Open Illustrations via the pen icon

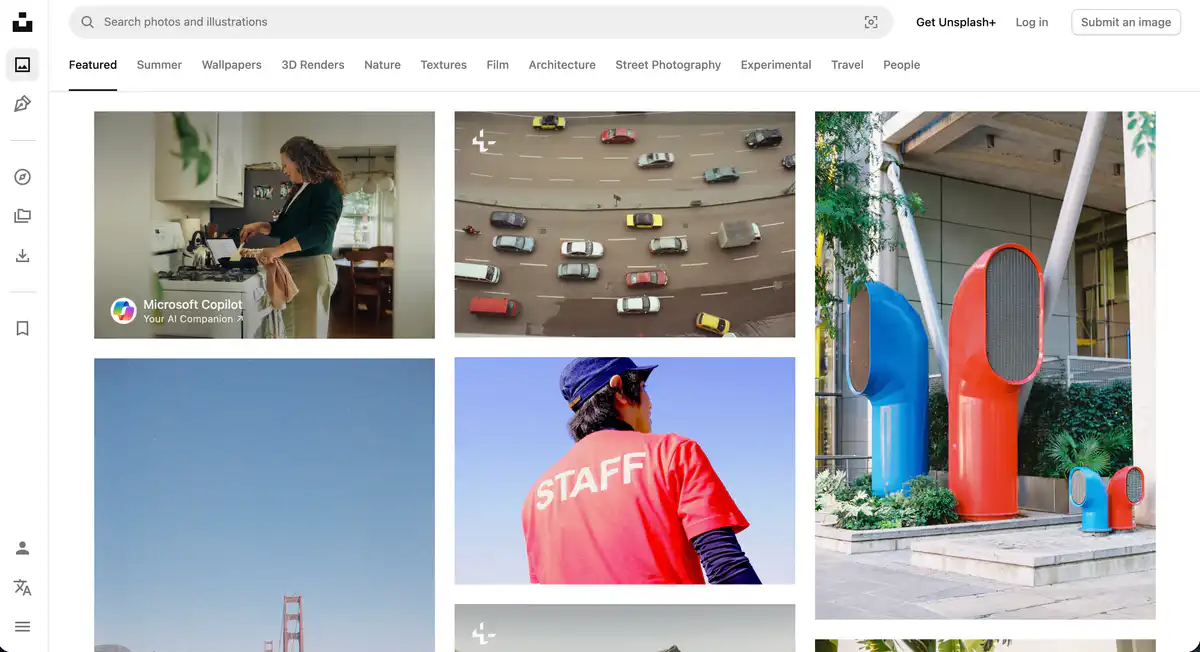pyautogui.click(x=22, y=104)
